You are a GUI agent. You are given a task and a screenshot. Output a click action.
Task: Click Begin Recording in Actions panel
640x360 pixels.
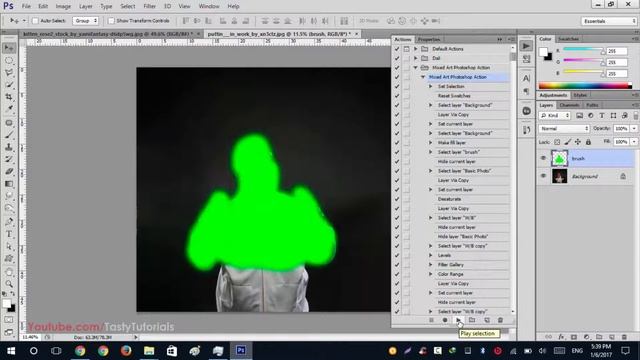click(445, 320)
